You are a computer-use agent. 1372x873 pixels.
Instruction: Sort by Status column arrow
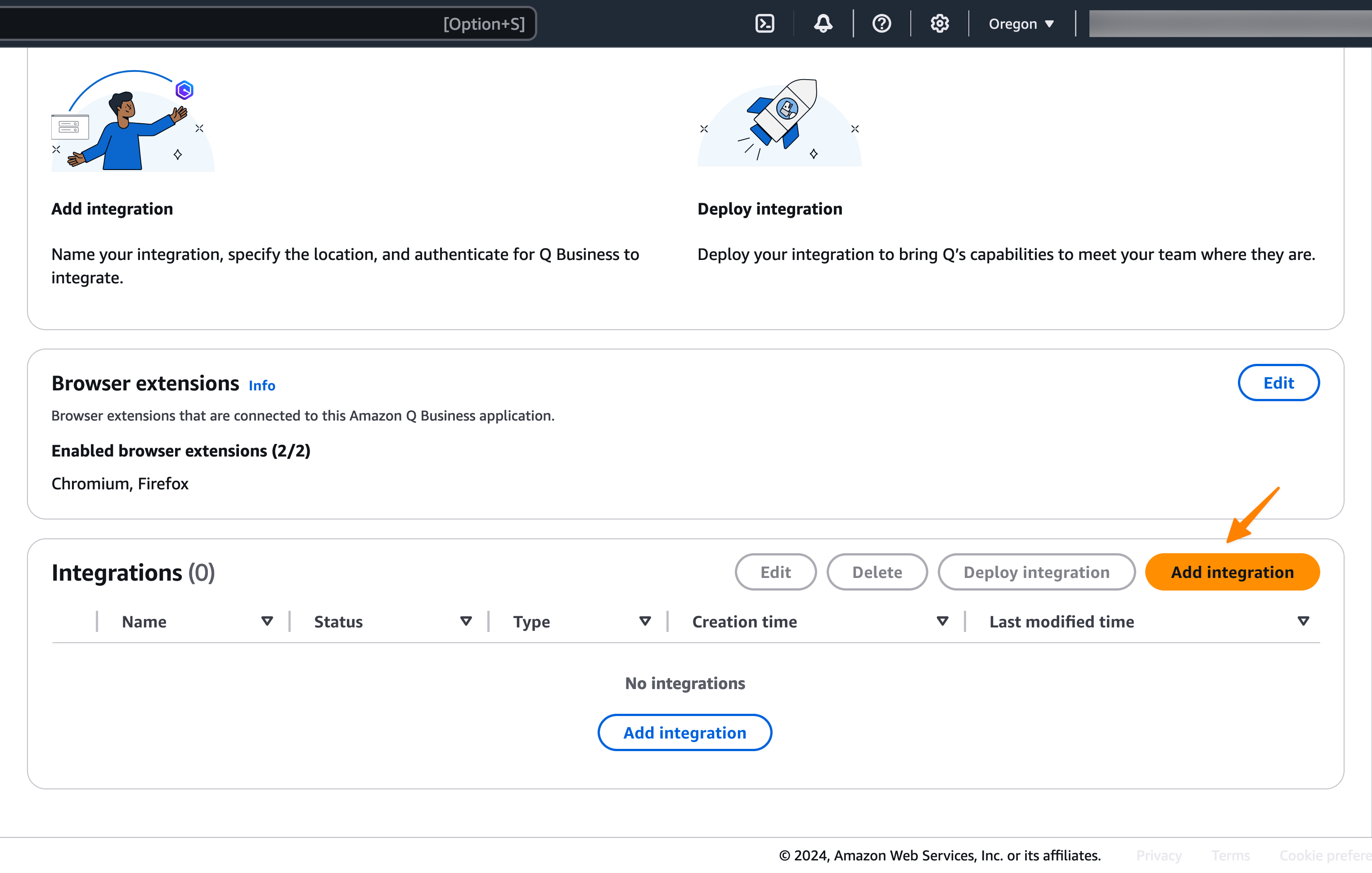tap(465, 621)
